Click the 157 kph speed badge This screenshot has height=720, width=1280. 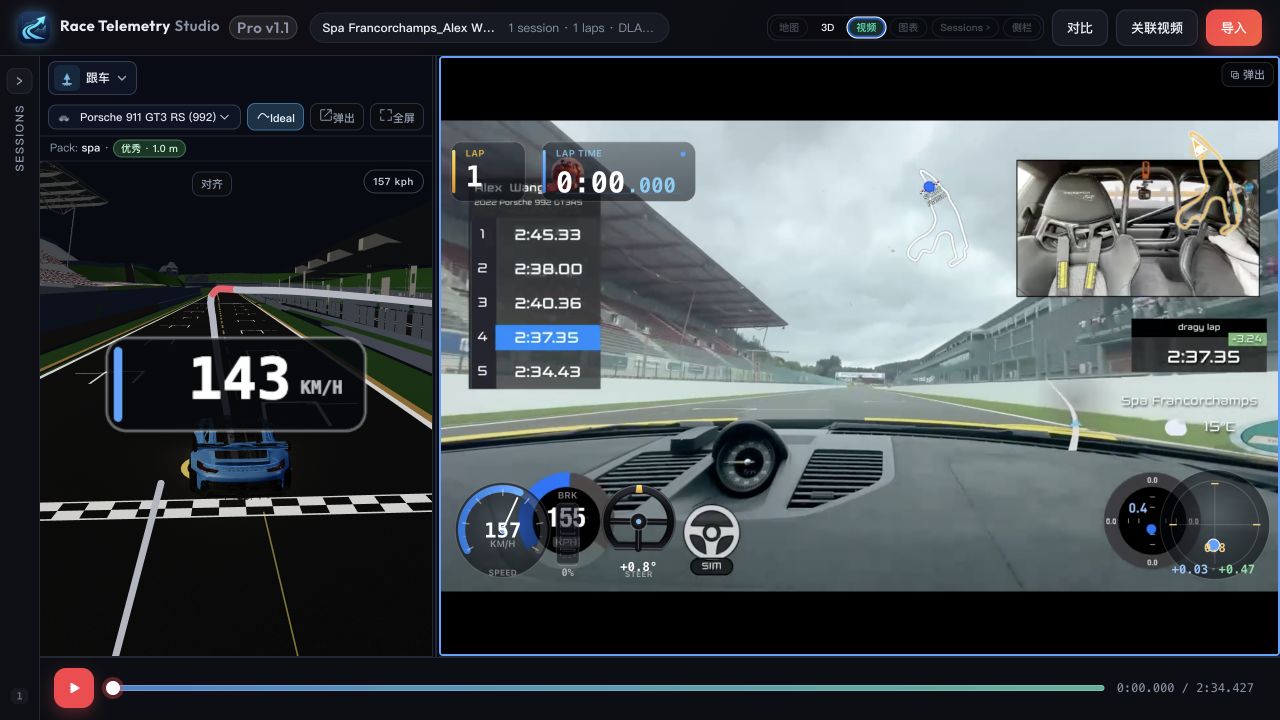[x=393, y=181]
